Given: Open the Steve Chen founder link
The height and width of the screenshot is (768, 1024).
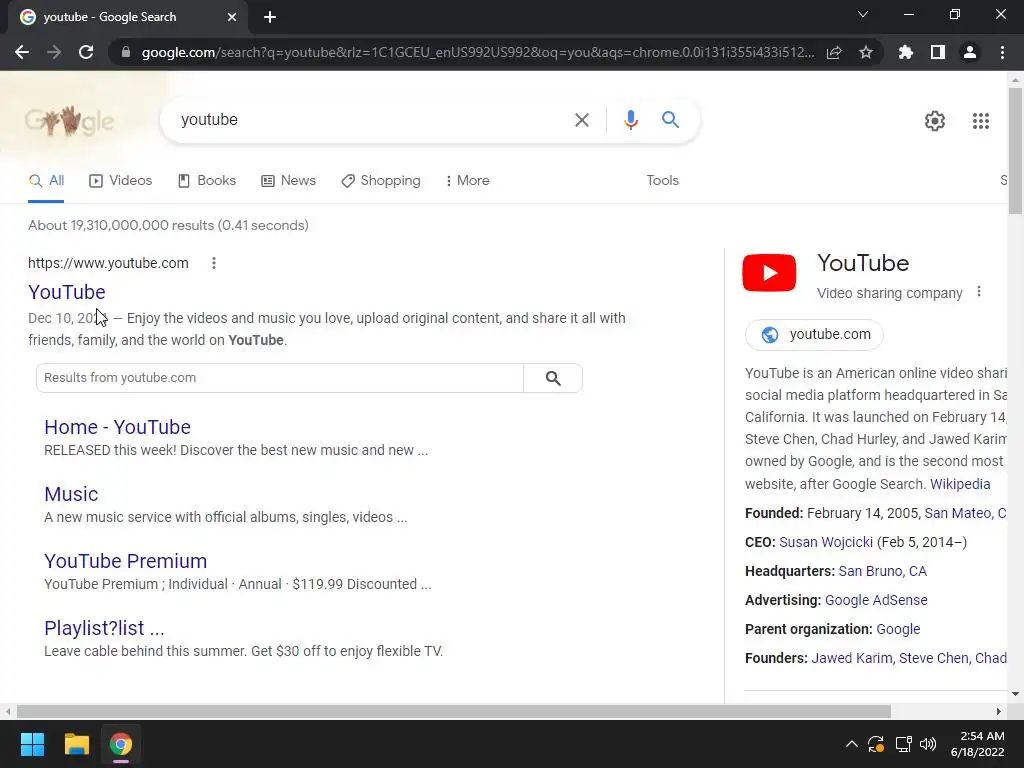Looking at the screenshot, I should click(x=933, y=658).
